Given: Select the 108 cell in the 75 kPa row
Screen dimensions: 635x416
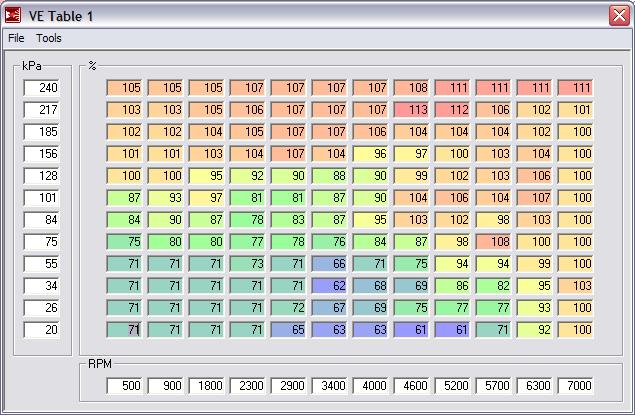Looking at the screenshot, I should pos(494,242).
